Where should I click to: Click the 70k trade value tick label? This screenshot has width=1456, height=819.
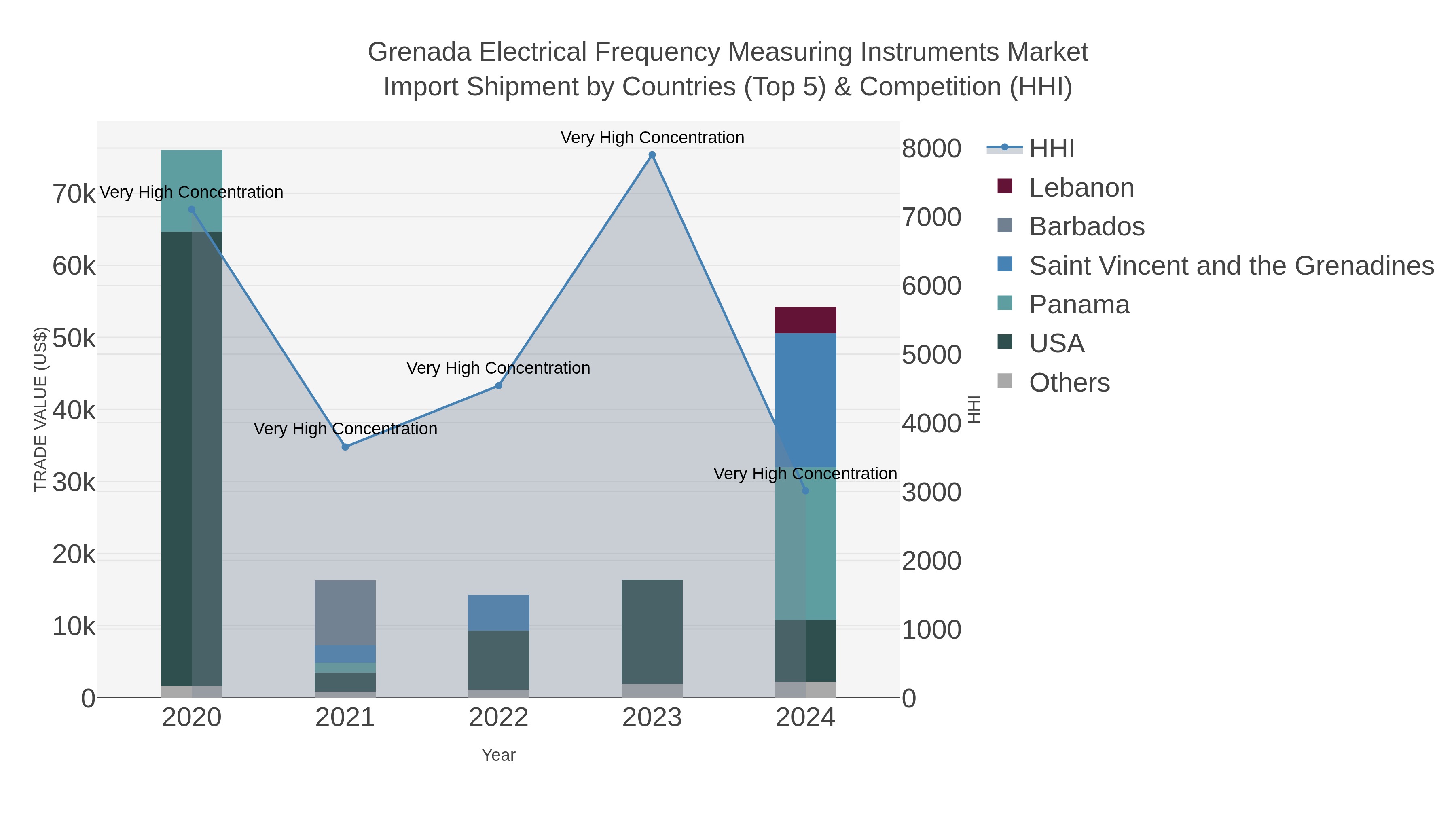coord(74,194)
